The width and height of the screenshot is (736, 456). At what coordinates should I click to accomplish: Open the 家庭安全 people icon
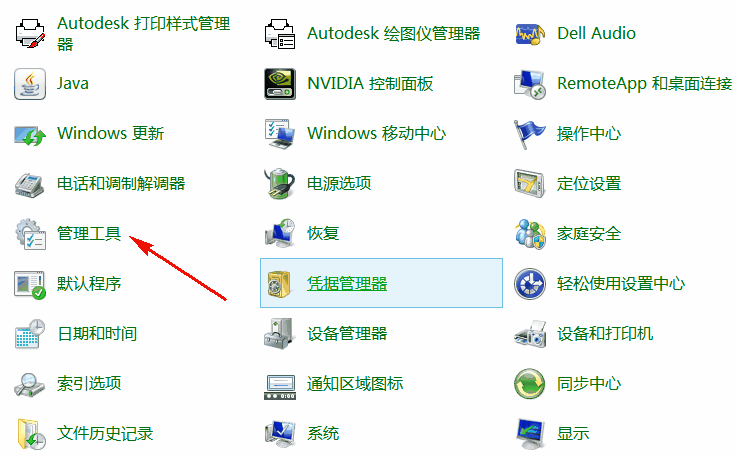(529, 234)
